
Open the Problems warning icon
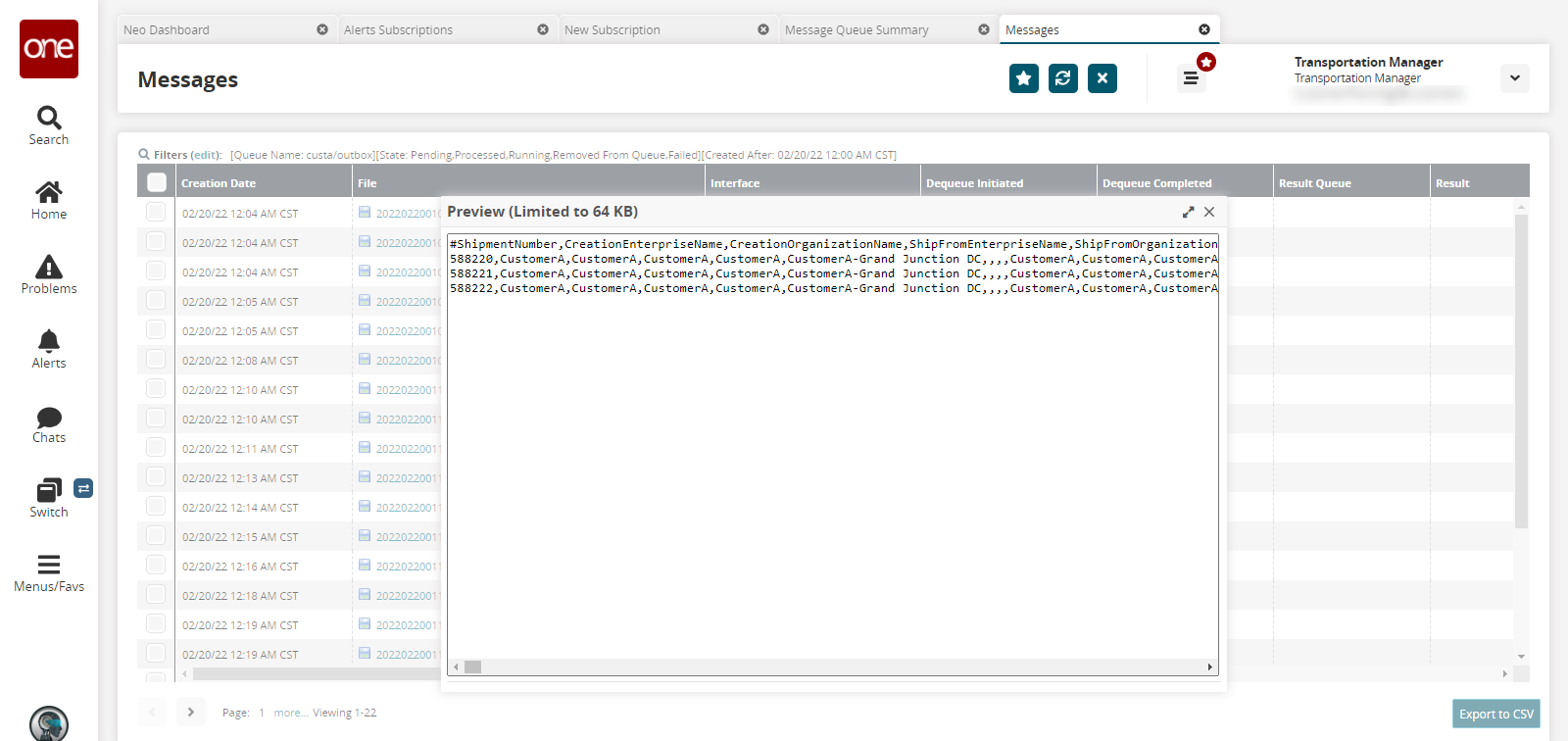49,267
